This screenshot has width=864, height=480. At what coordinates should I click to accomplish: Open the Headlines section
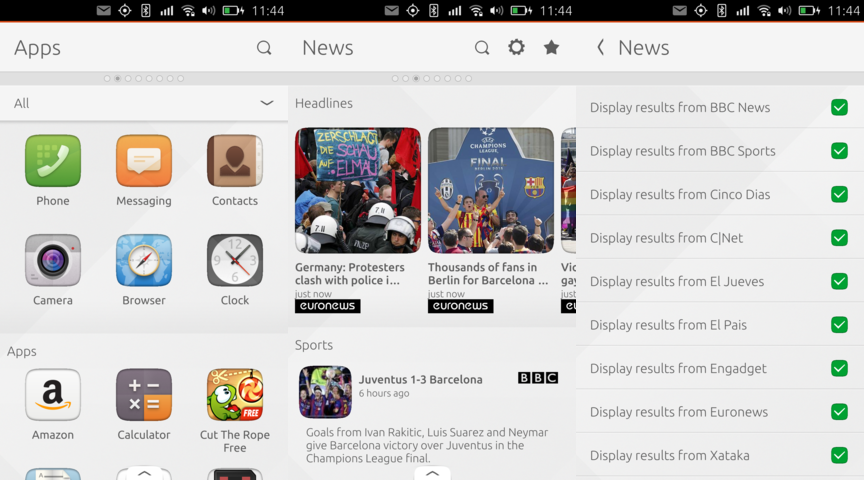point(323,103)
